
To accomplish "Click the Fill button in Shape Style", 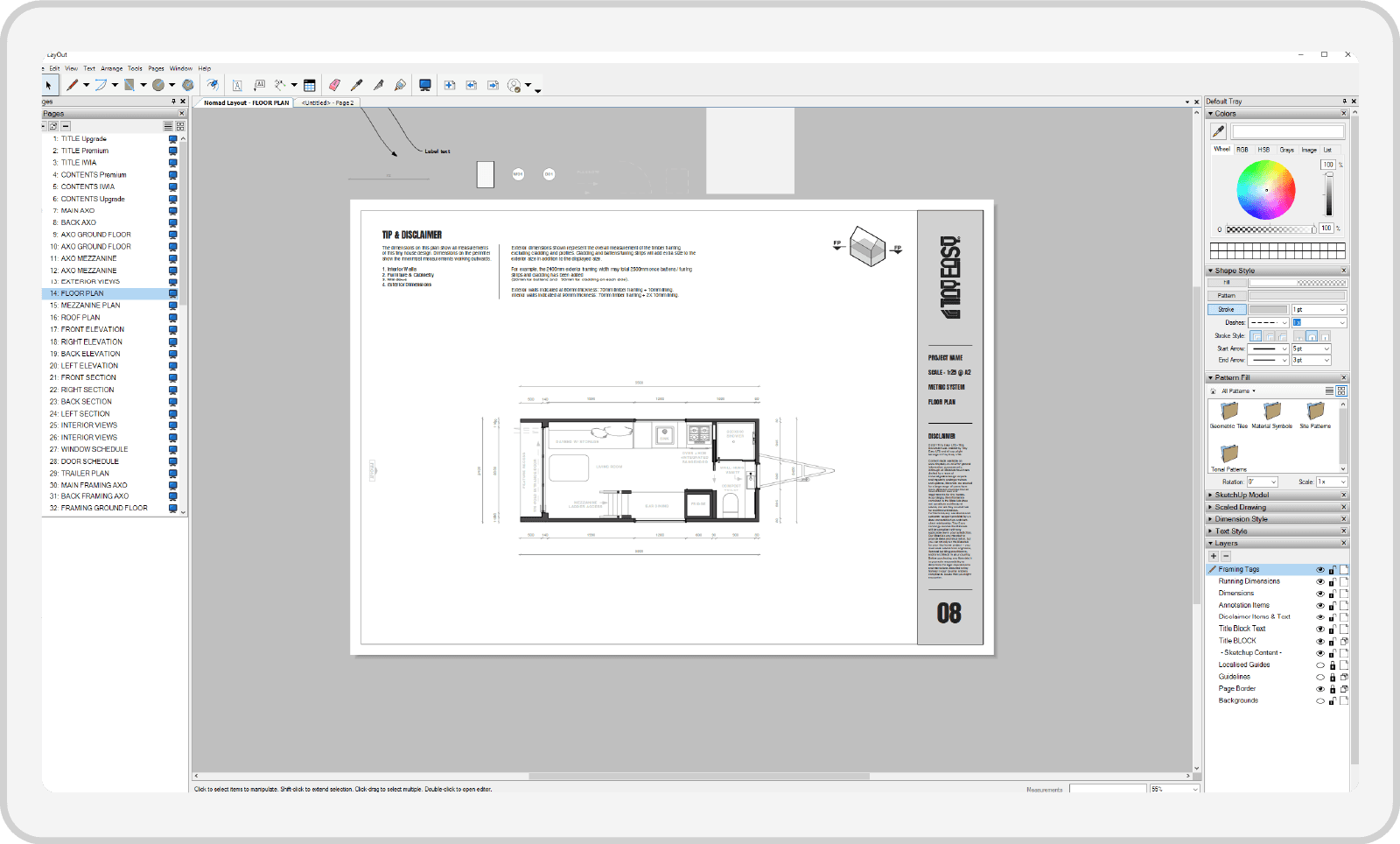I will pyautogui.click(x=1227, y=283).
